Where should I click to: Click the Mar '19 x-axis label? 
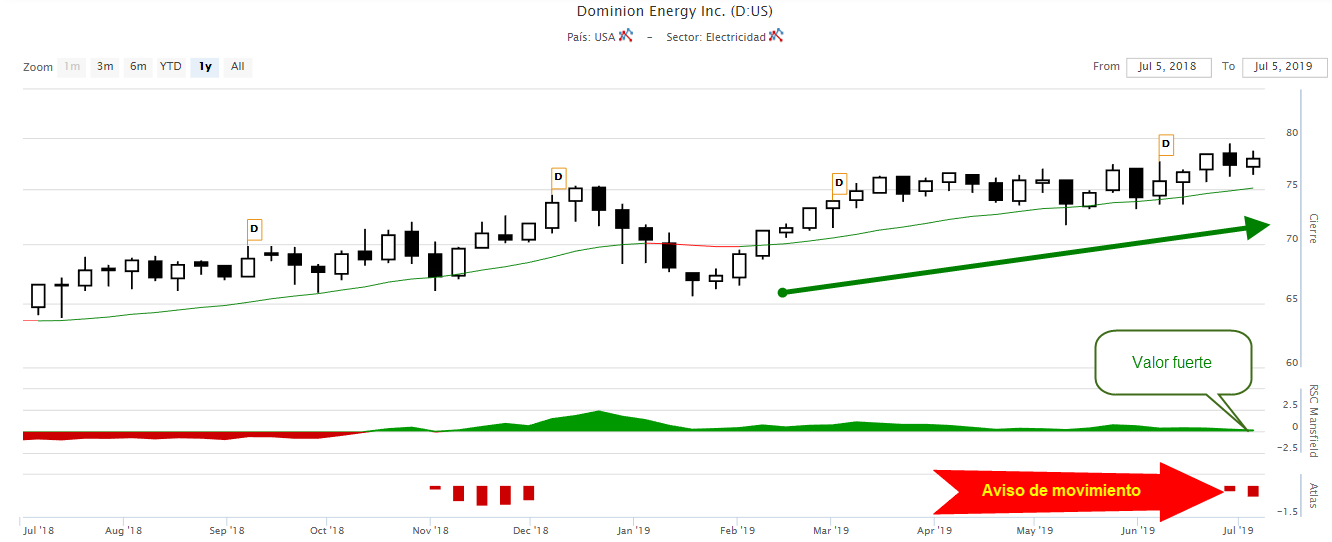pyautogui.click(x=830, y=530)
